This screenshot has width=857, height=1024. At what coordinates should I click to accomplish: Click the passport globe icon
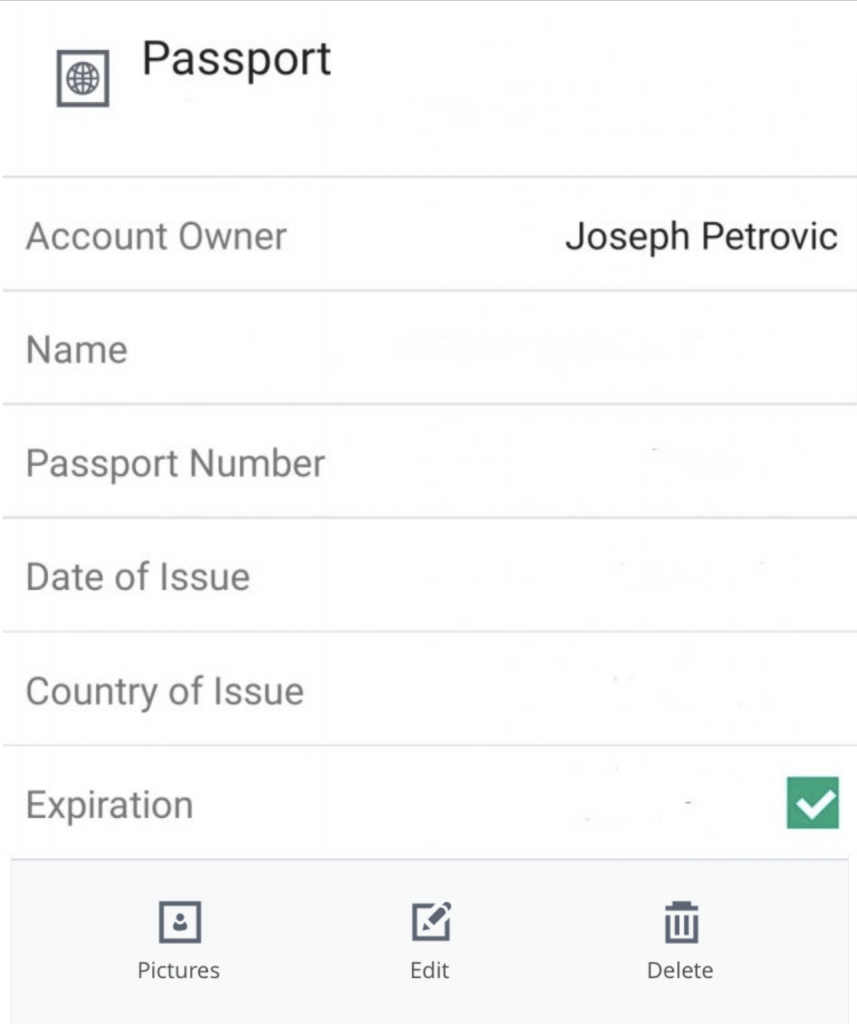[82, 78]
